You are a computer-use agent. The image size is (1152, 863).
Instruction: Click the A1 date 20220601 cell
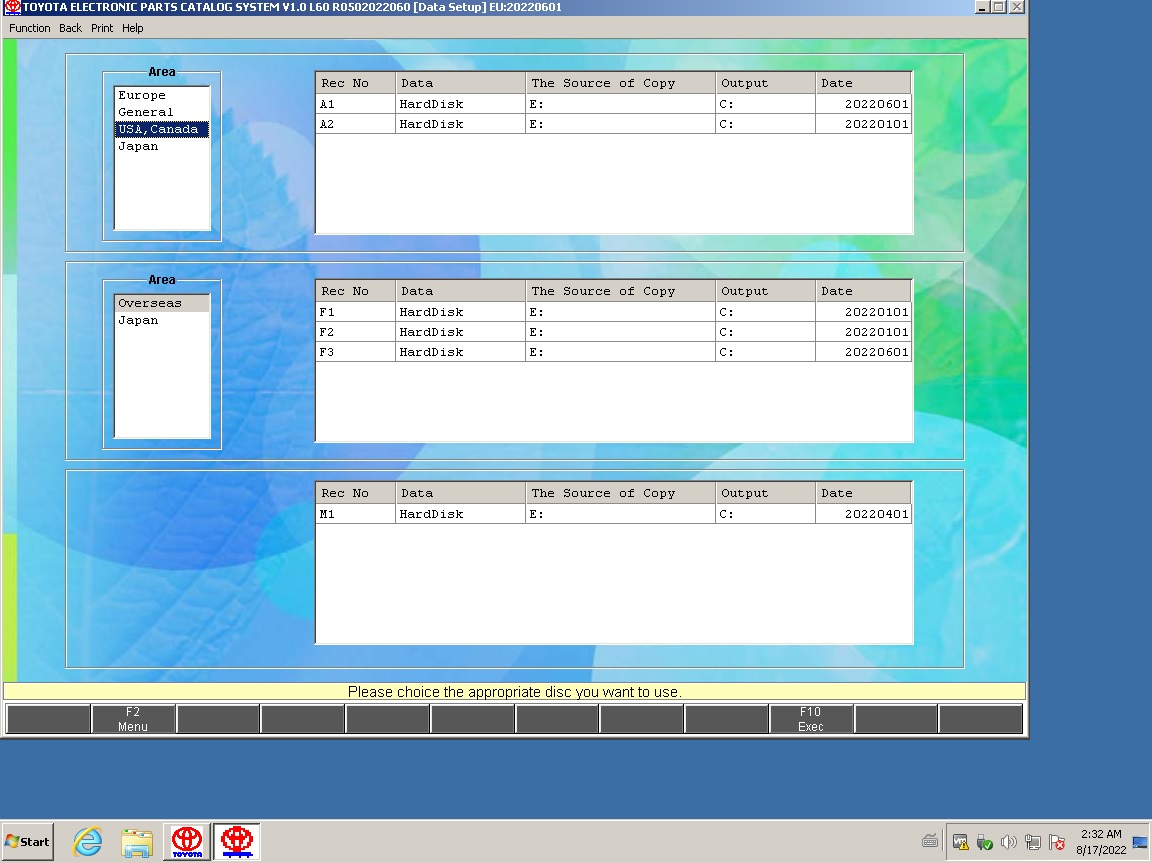(x=863, y=104)
